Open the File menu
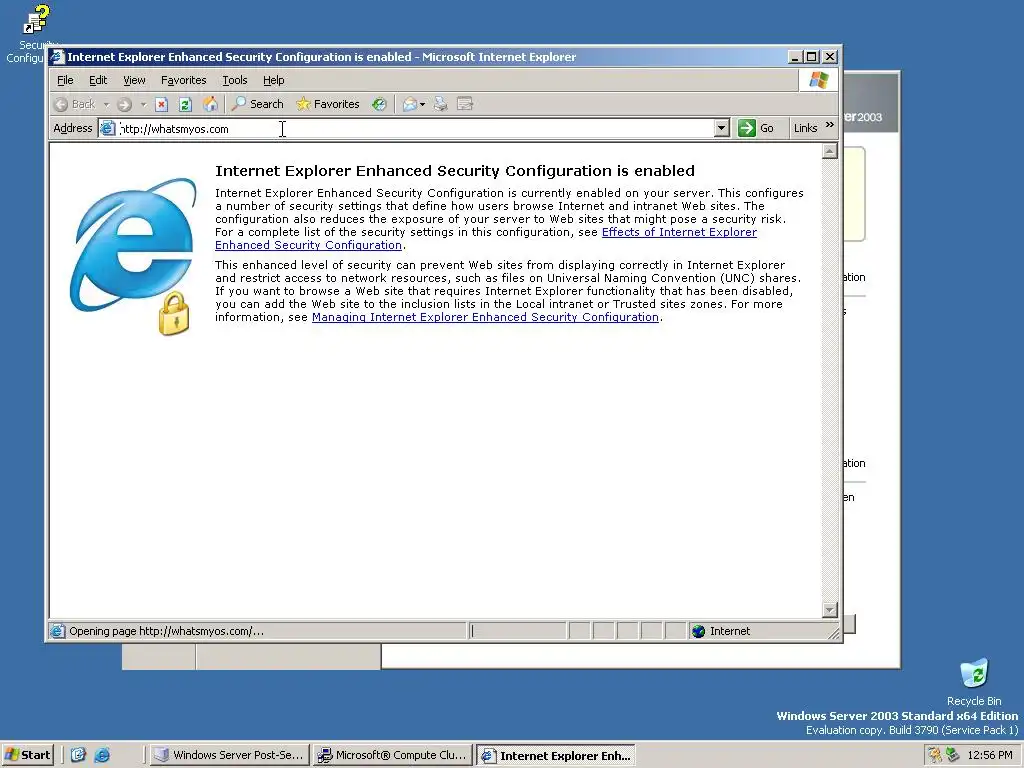Viewport: 1024px width, 768px height. [65, 80]
